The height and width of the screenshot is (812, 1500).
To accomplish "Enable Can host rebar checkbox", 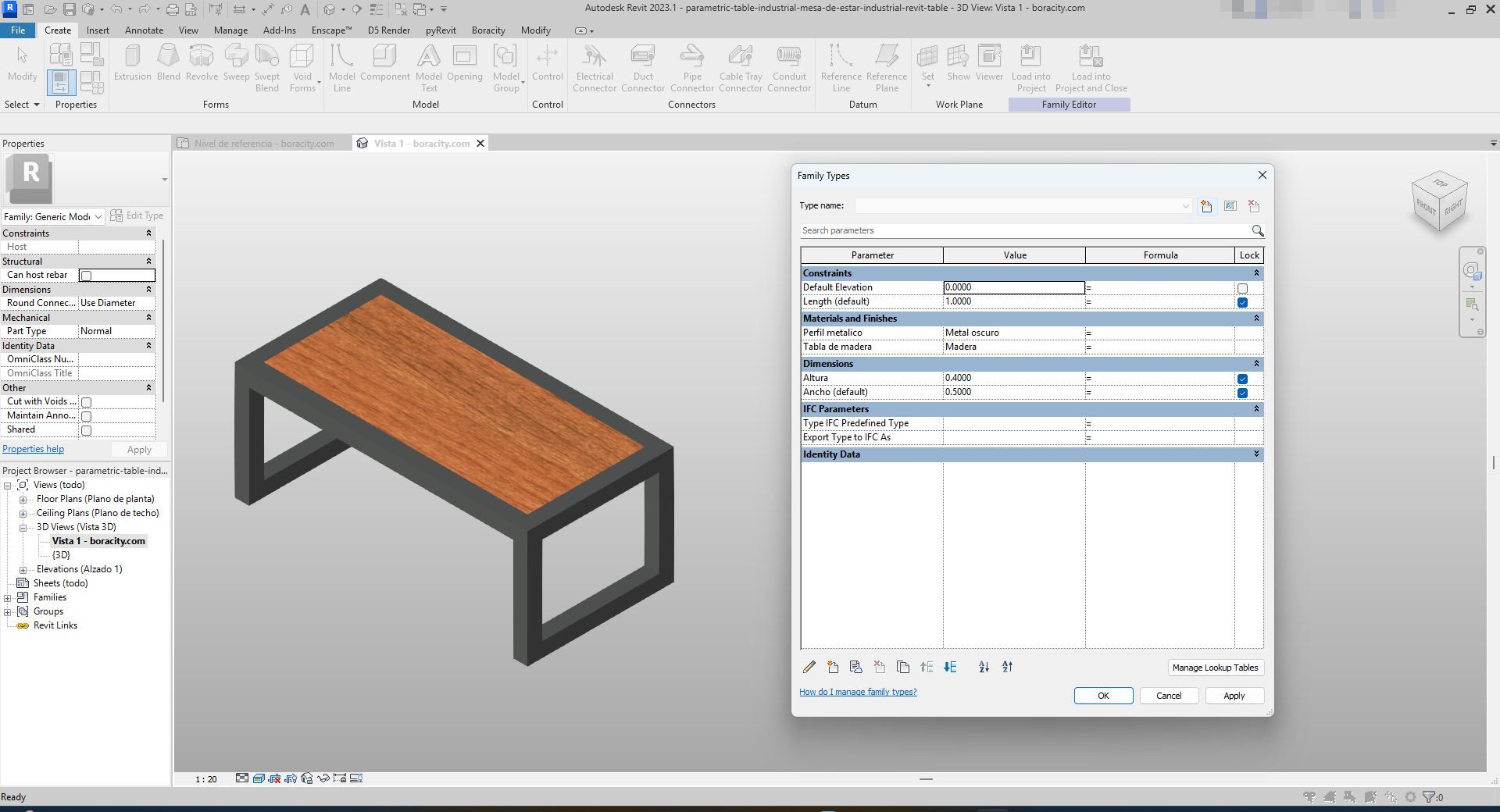I will click(x=87, y=276).
